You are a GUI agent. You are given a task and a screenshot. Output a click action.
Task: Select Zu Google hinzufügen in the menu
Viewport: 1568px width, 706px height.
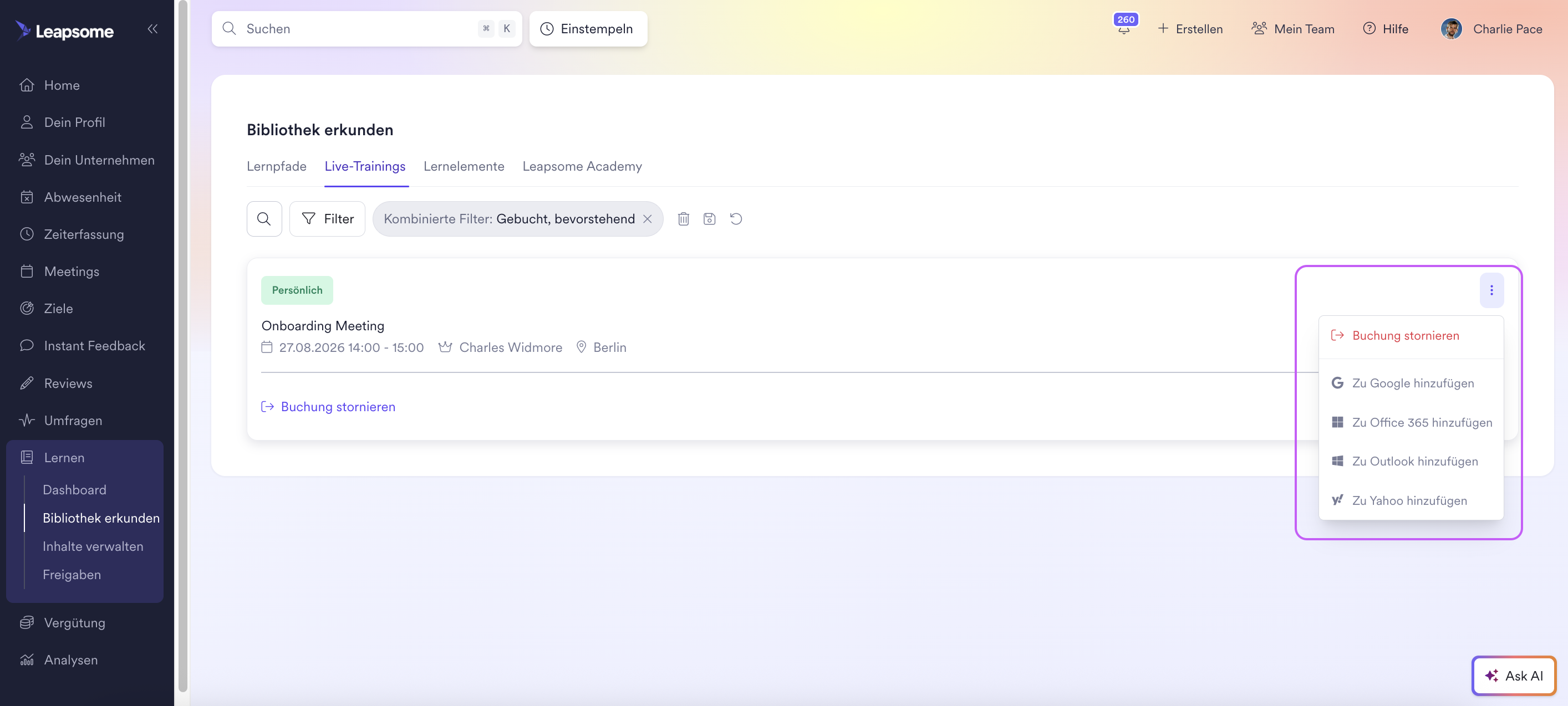[1411, 383]
